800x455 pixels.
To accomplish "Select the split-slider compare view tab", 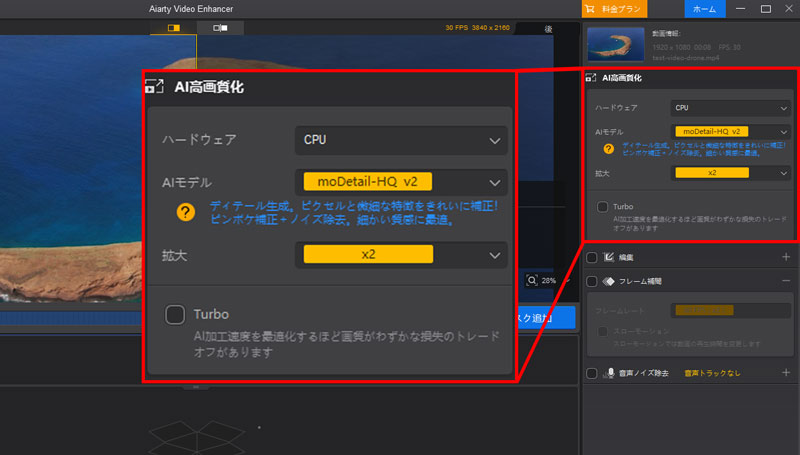I will point(173,28).
